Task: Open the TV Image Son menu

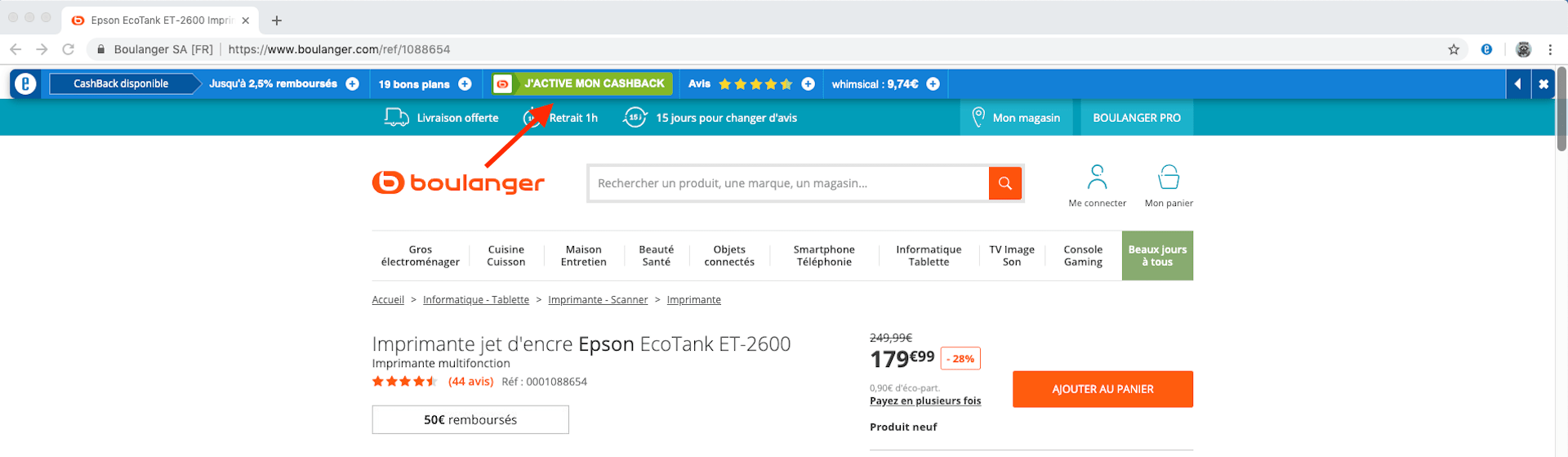Action: pos(1012,256)
